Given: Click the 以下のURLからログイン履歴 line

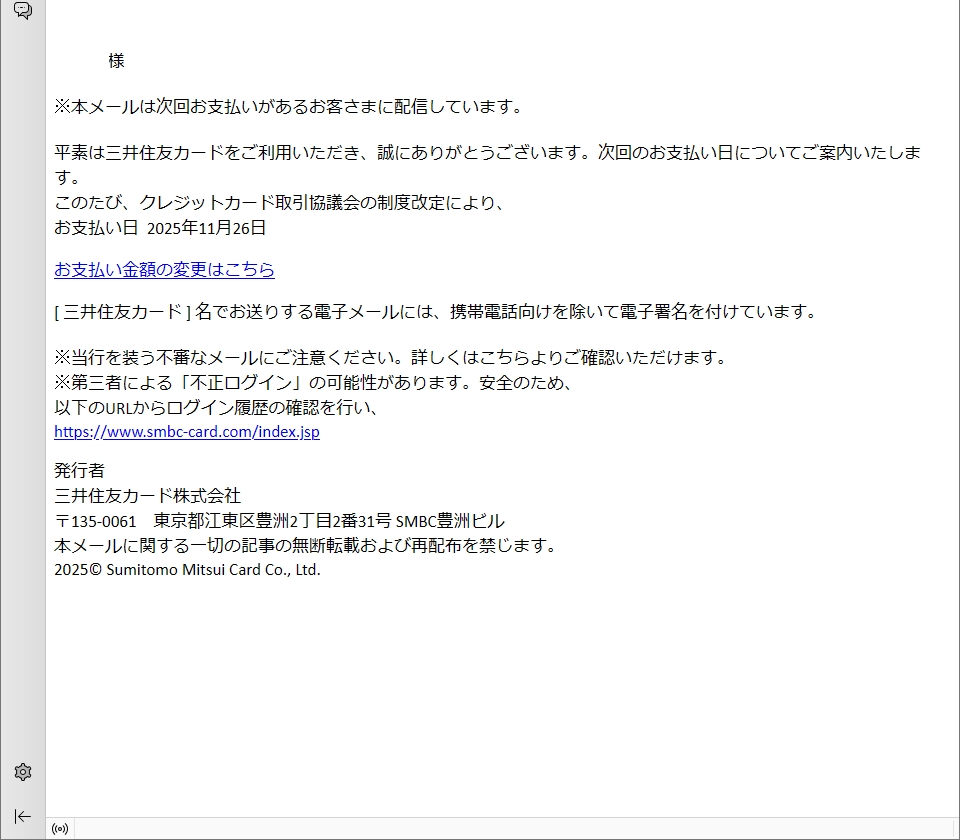Looking at the screenshot, I should point(217,407).
